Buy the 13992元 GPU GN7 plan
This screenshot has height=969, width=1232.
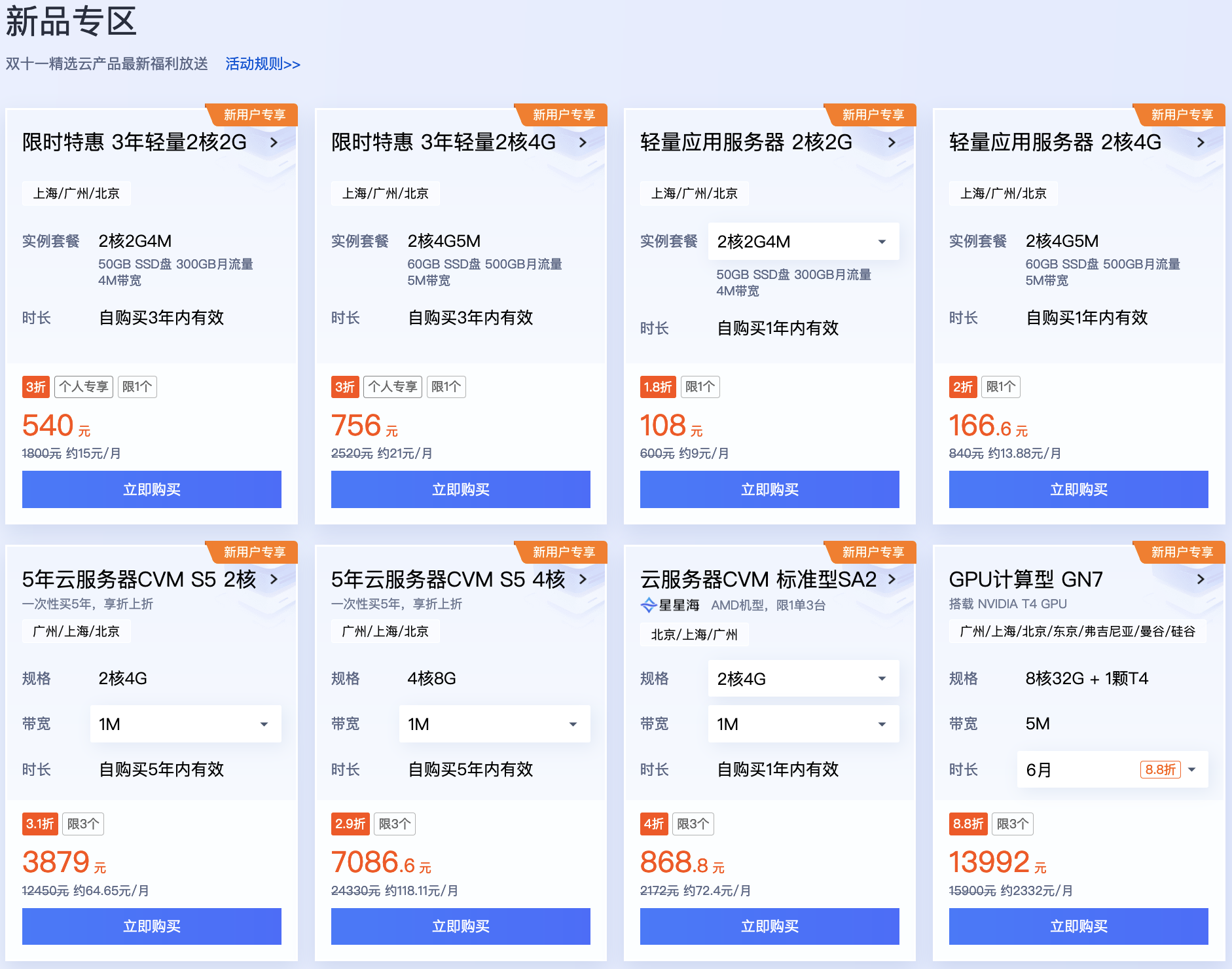point(1079,926)
